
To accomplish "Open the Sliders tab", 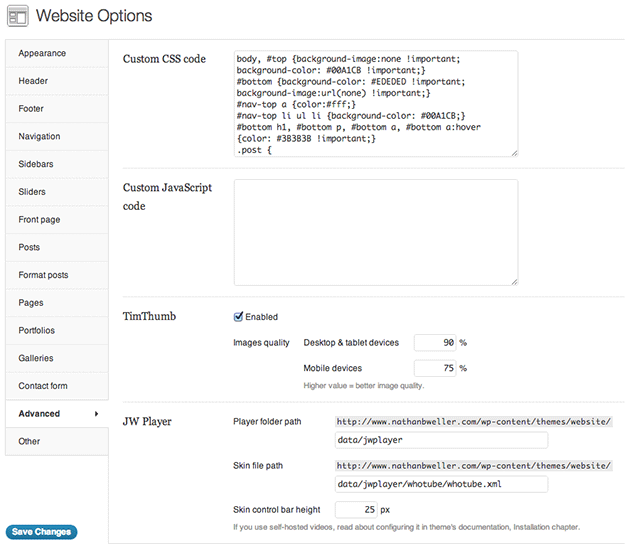I will (32, 191).
